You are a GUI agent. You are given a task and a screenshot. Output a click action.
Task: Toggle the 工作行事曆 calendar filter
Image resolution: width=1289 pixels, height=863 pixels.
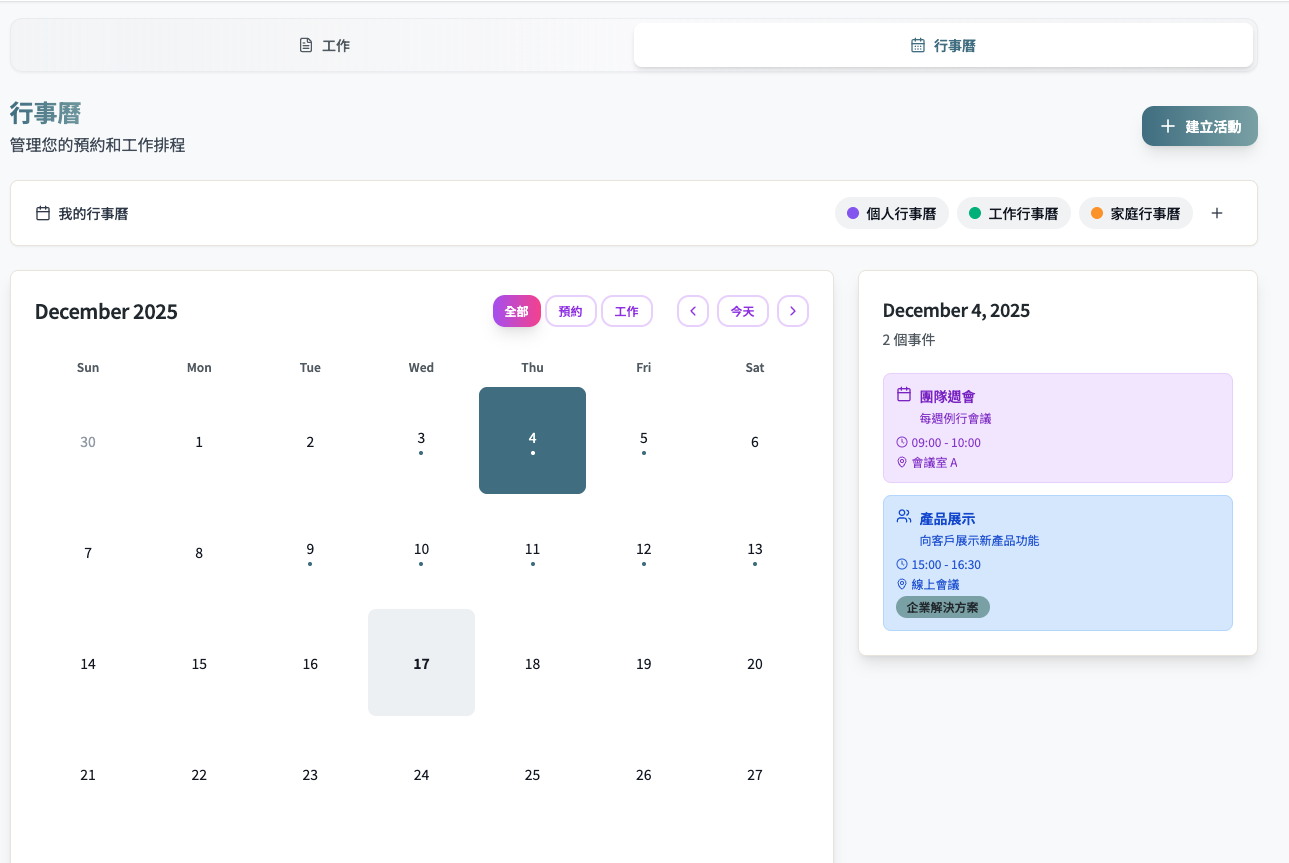coord(1013,213)
